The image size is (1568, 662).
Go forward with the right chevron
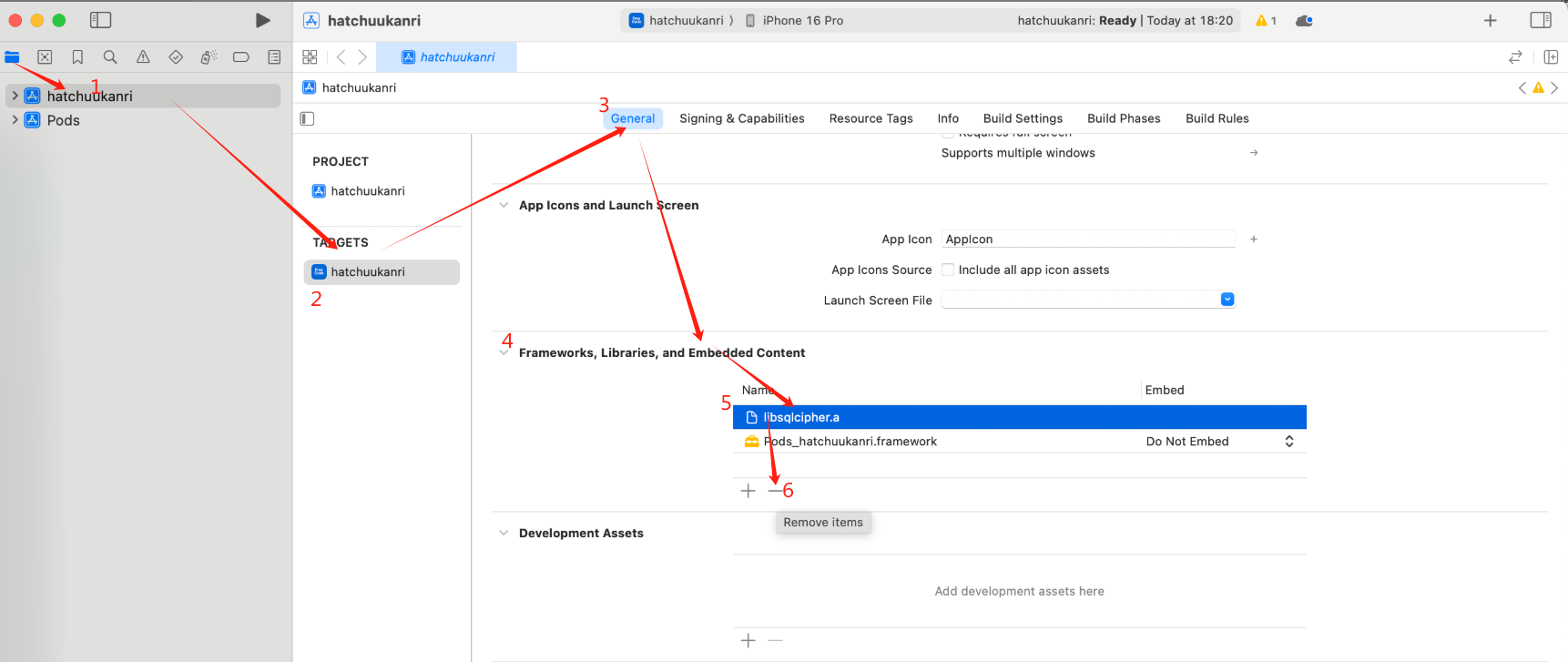pos(362,57)
